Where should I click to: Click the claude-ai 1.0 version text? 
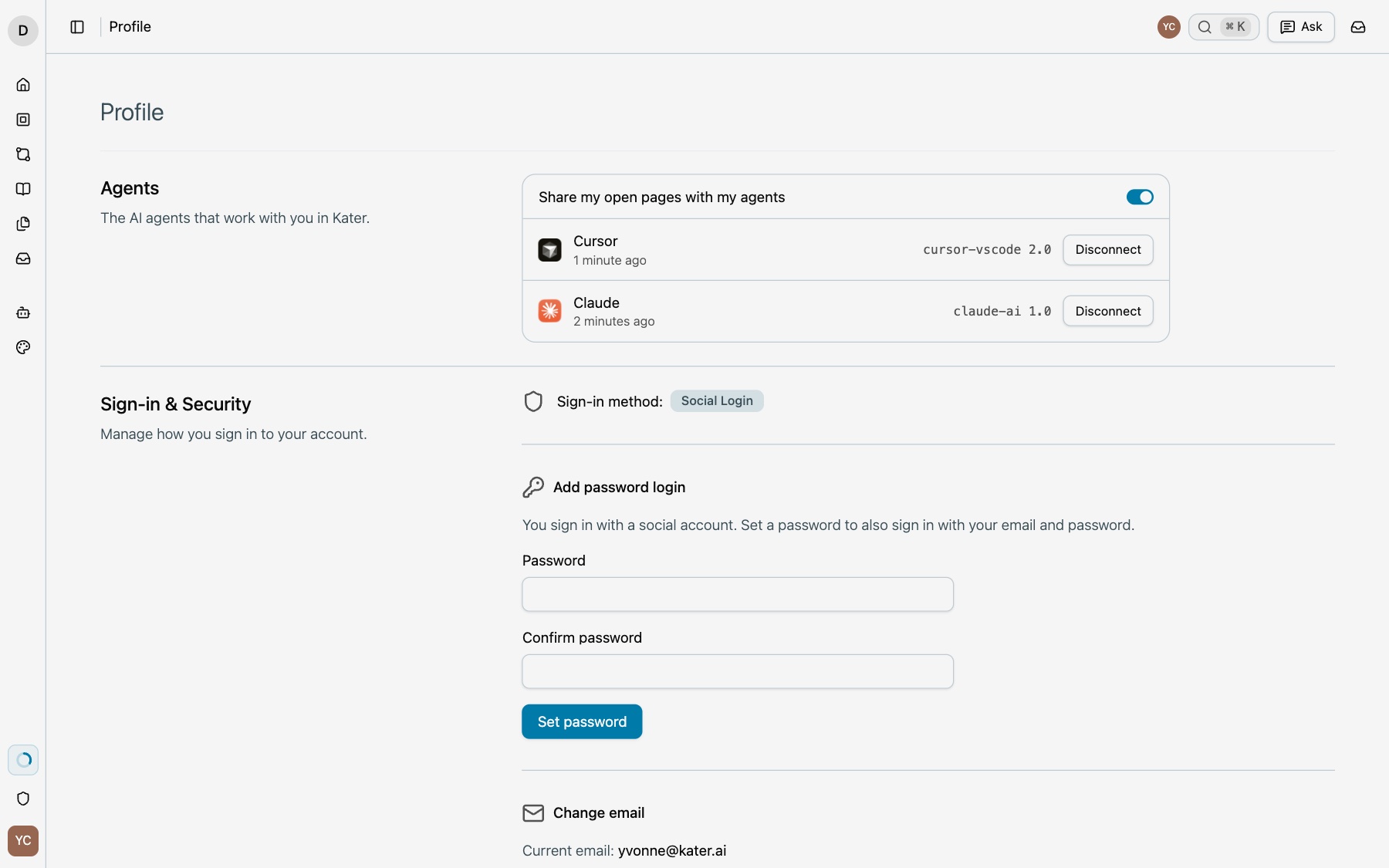pyautogui.click(x=1002, y=311)
